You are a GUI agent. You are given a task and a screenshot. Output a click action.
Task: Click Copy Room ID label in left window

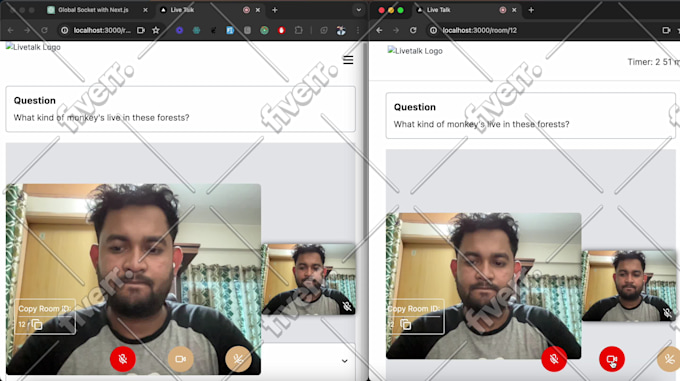tap(44, 309)
